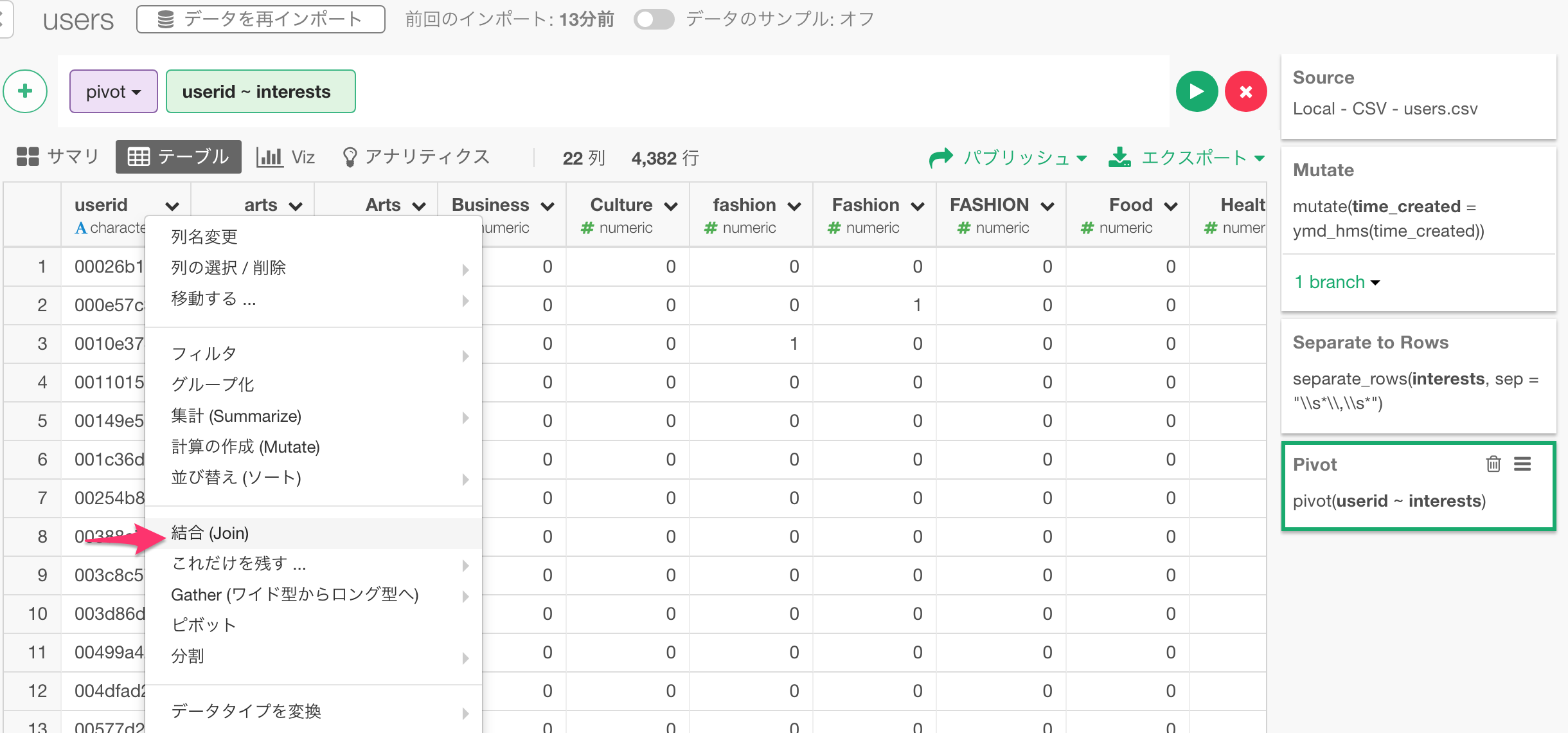1568x733 pixels.
Task: Open the lowercase fashion column dropdown
Action: (x=794, y=206)
